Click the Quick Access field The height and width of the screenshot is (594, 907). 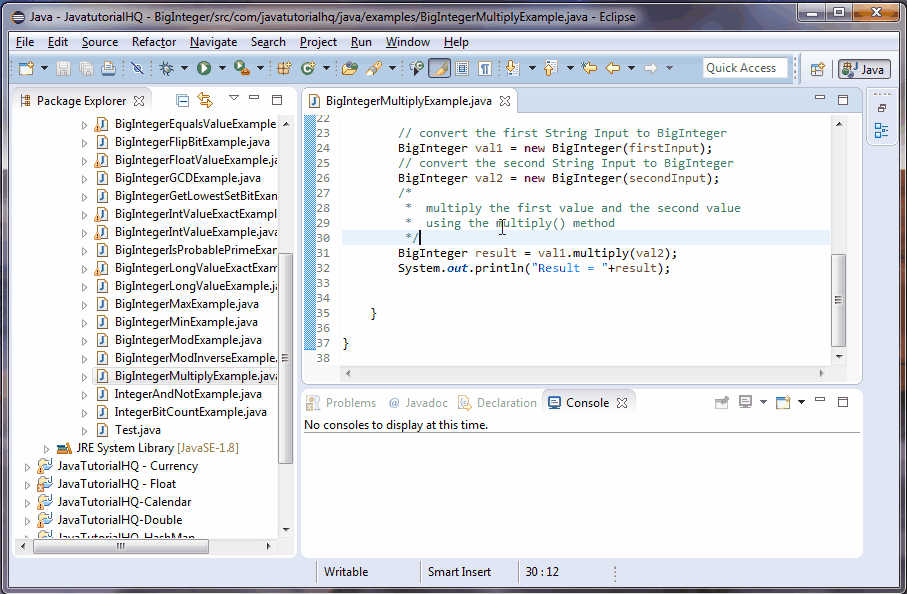743,67
